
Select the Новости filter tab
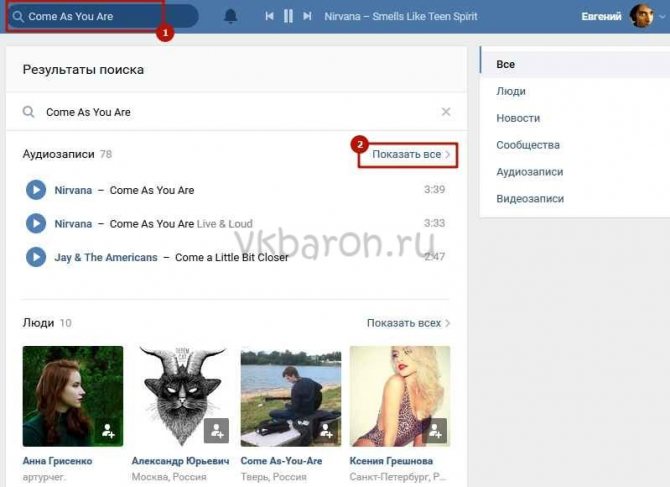(575, 118)
